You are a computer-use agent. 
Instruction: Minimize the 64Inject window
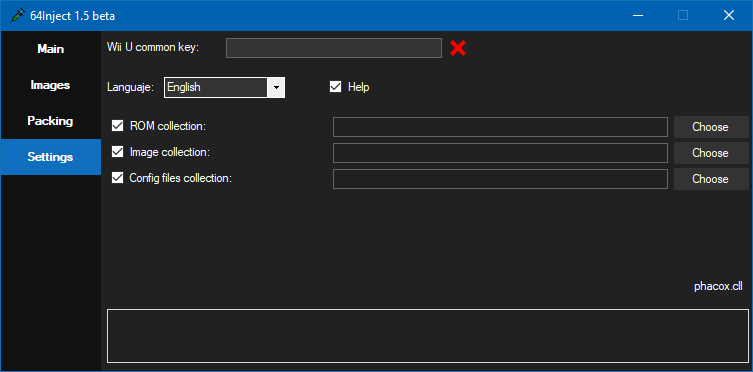pyautogui.click(x=638, y=15)
